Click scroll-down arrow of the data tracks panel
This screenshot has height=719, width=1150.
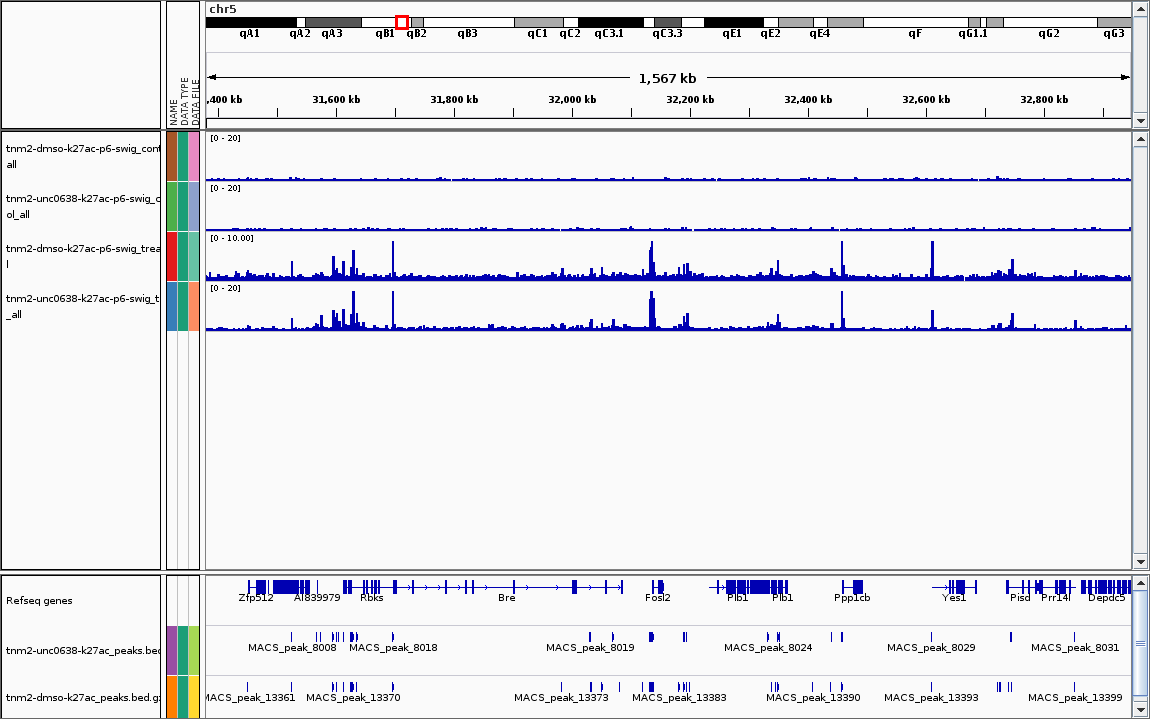point(1140,561)
